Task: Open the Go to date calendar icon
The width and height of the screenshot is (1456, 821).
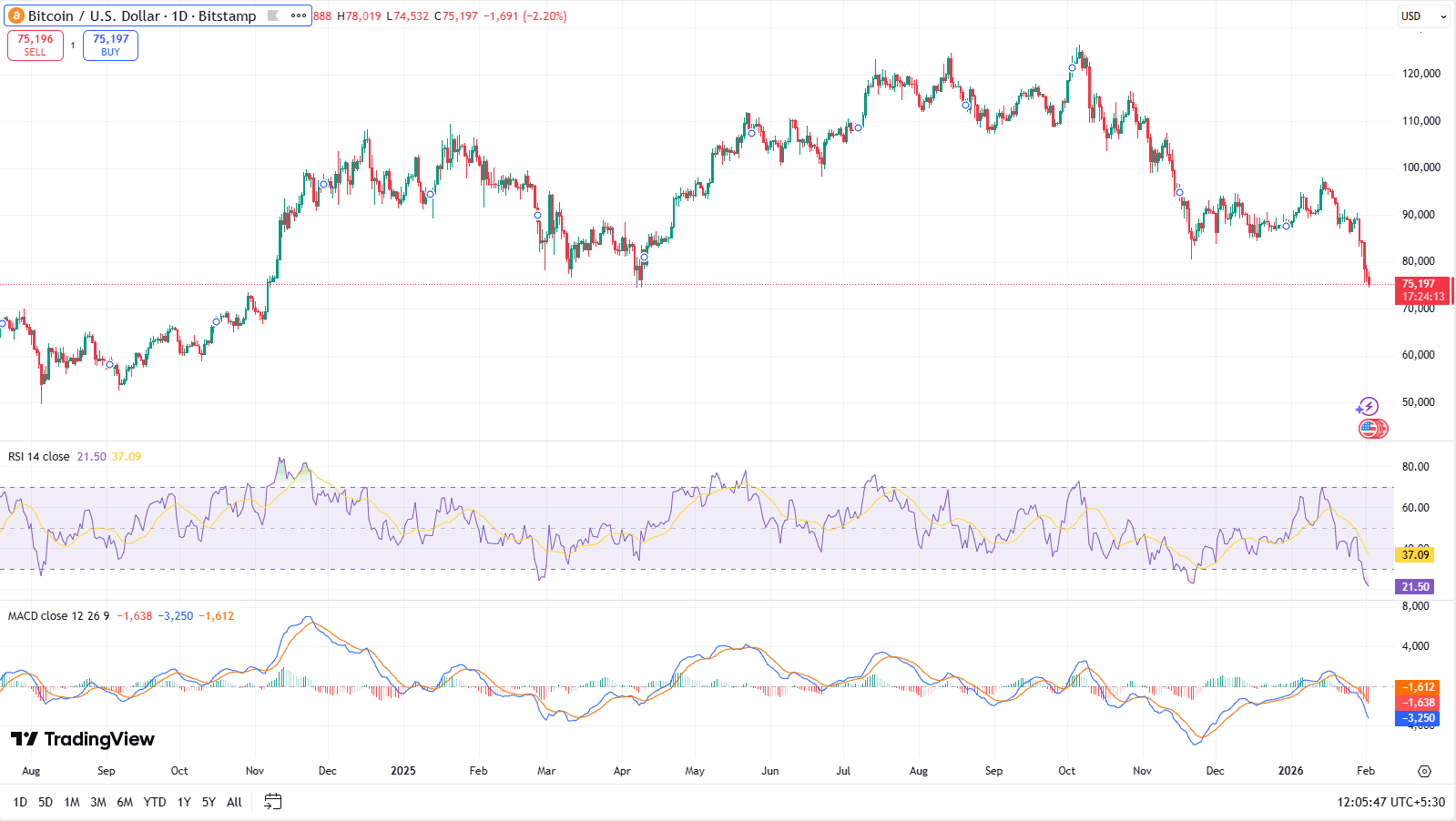Action: click(272, 802)
